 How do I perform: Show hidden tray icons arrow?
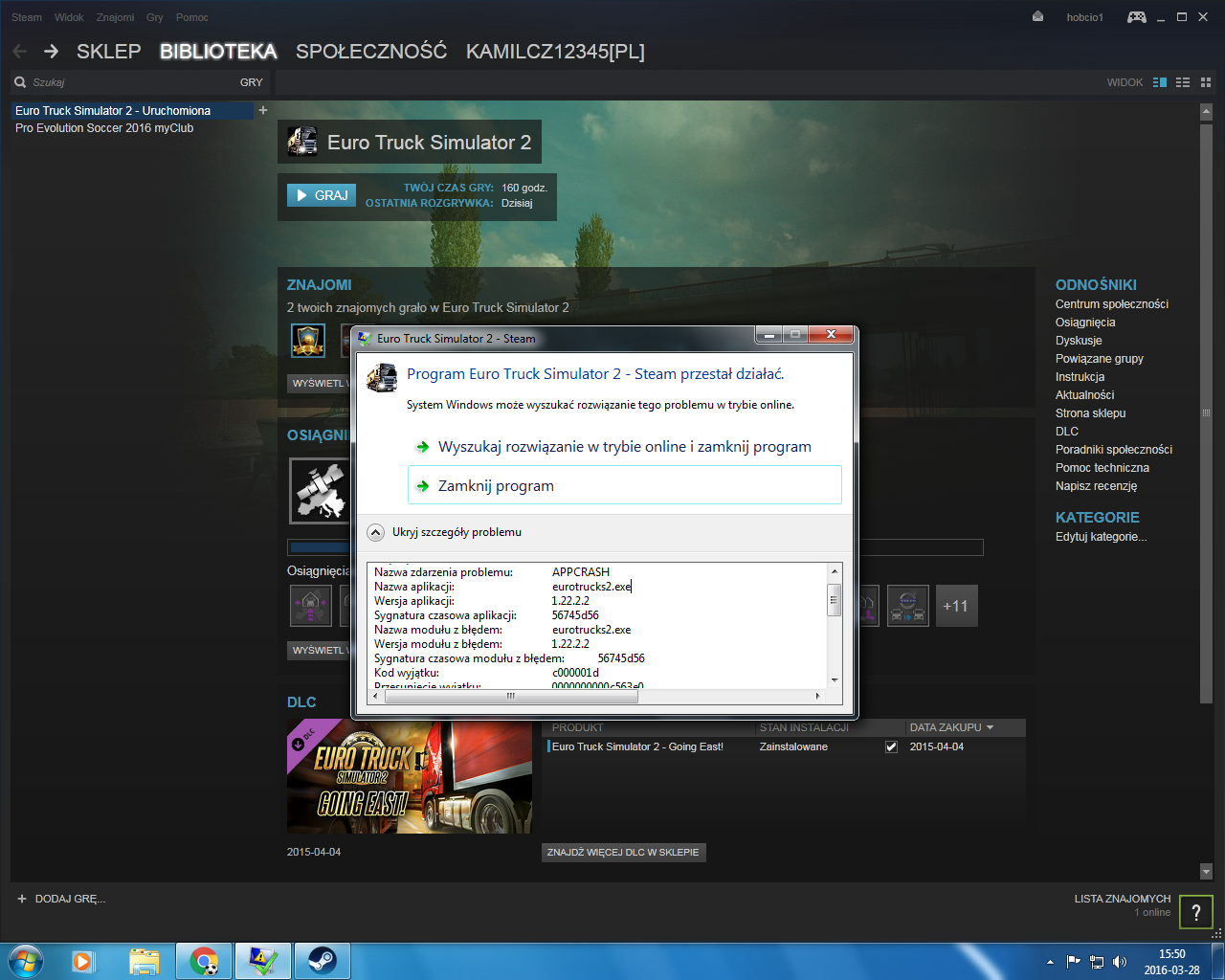(1050, 962)
